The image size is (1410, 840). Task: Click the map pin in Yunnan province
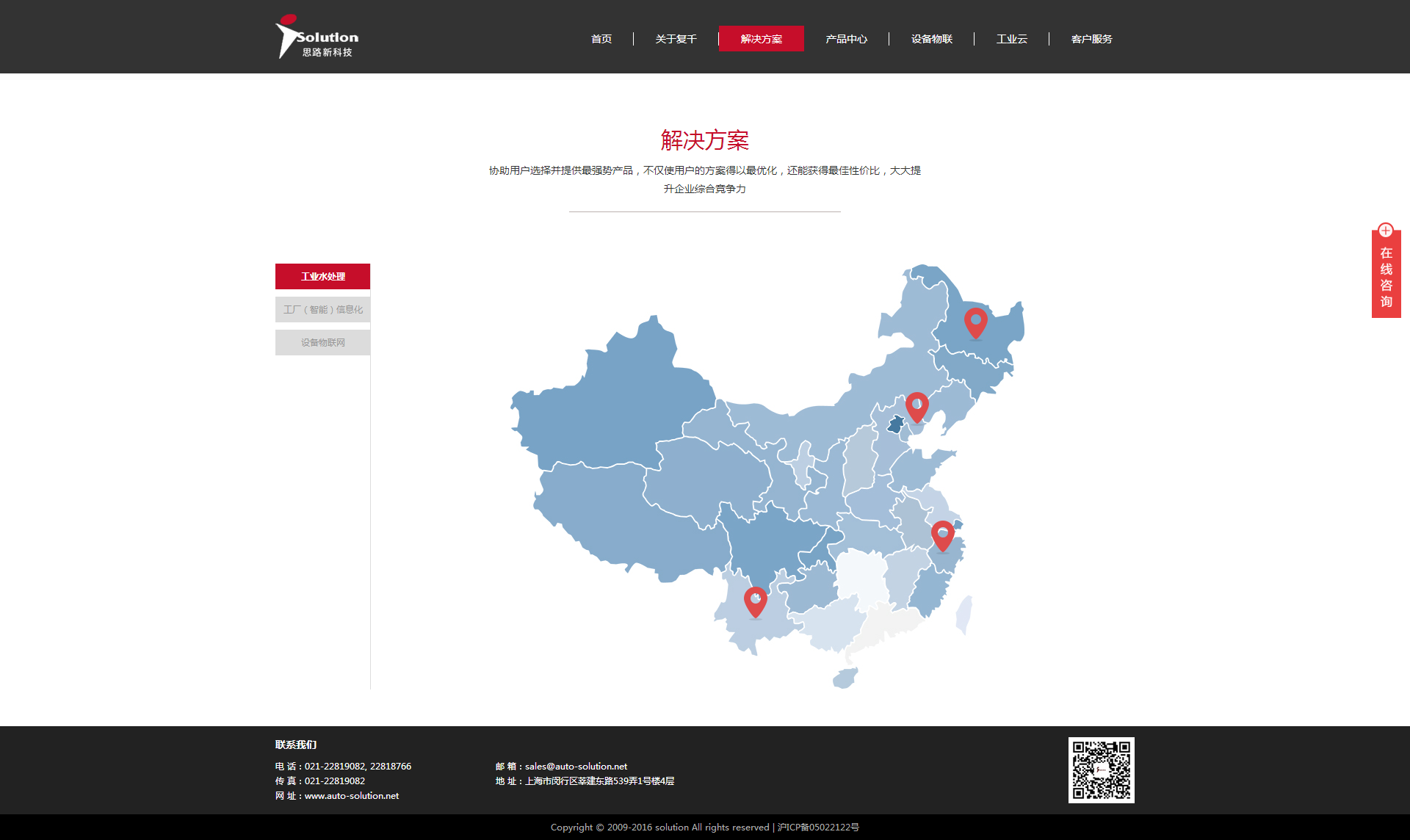[755, 600]
